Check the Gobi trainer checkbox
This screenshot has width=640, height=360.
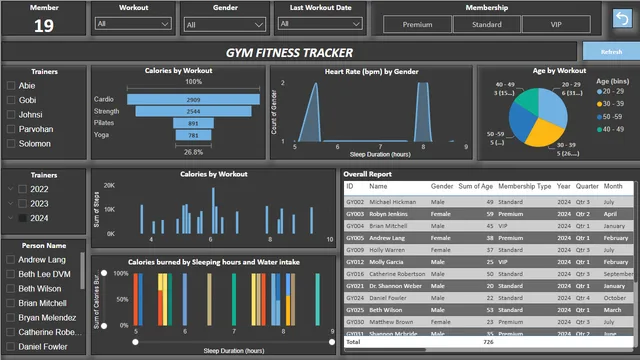click(11, 100)
